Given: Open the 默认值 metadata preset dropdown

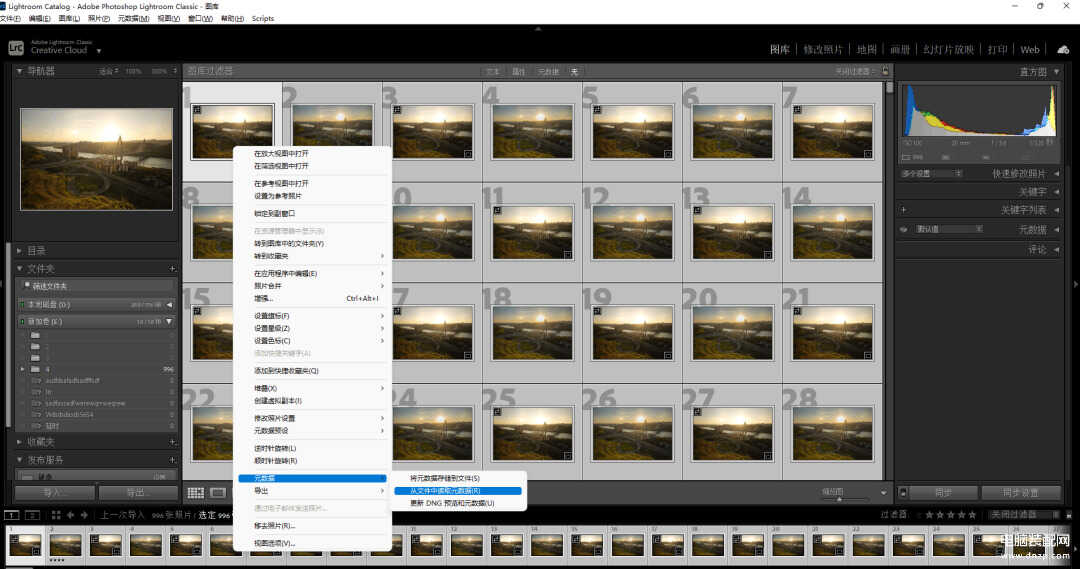Looking at the screenshot, I should 948,229.
